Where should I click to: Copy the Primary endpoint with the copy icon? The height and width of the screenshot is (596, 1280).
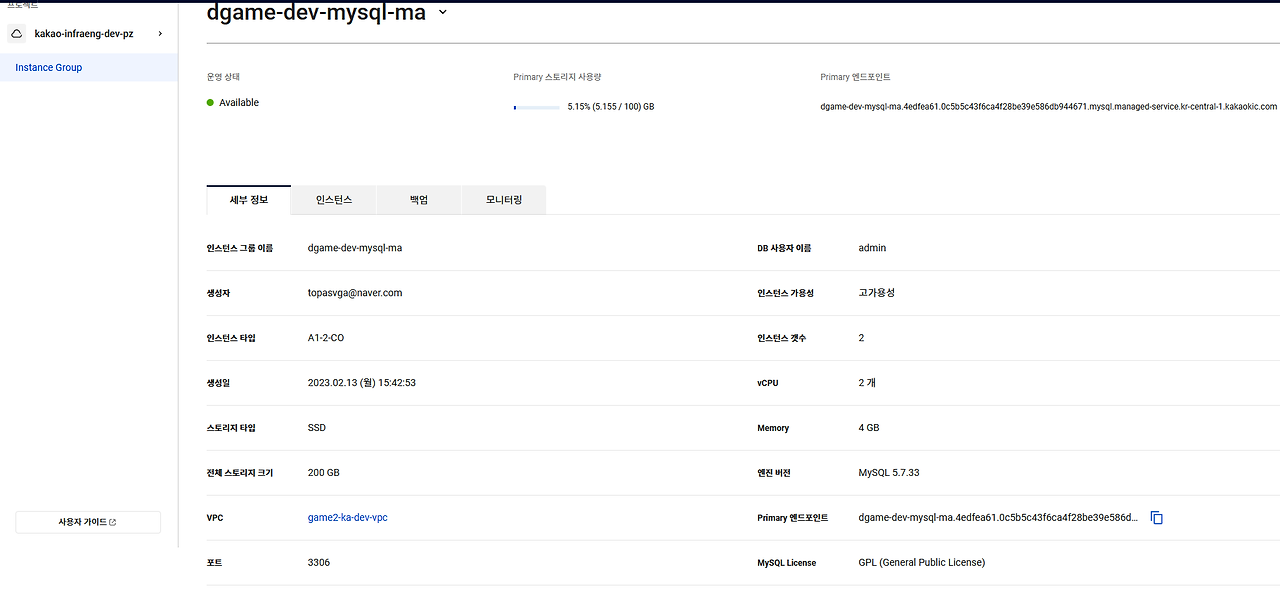(1157, 518)
